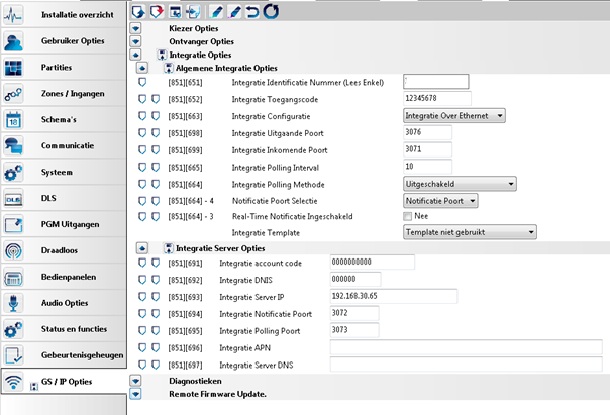Expand Kiezer Opties section
This screenshot has width=610, height=415.
pyautogui.click(x=135, y=28)
